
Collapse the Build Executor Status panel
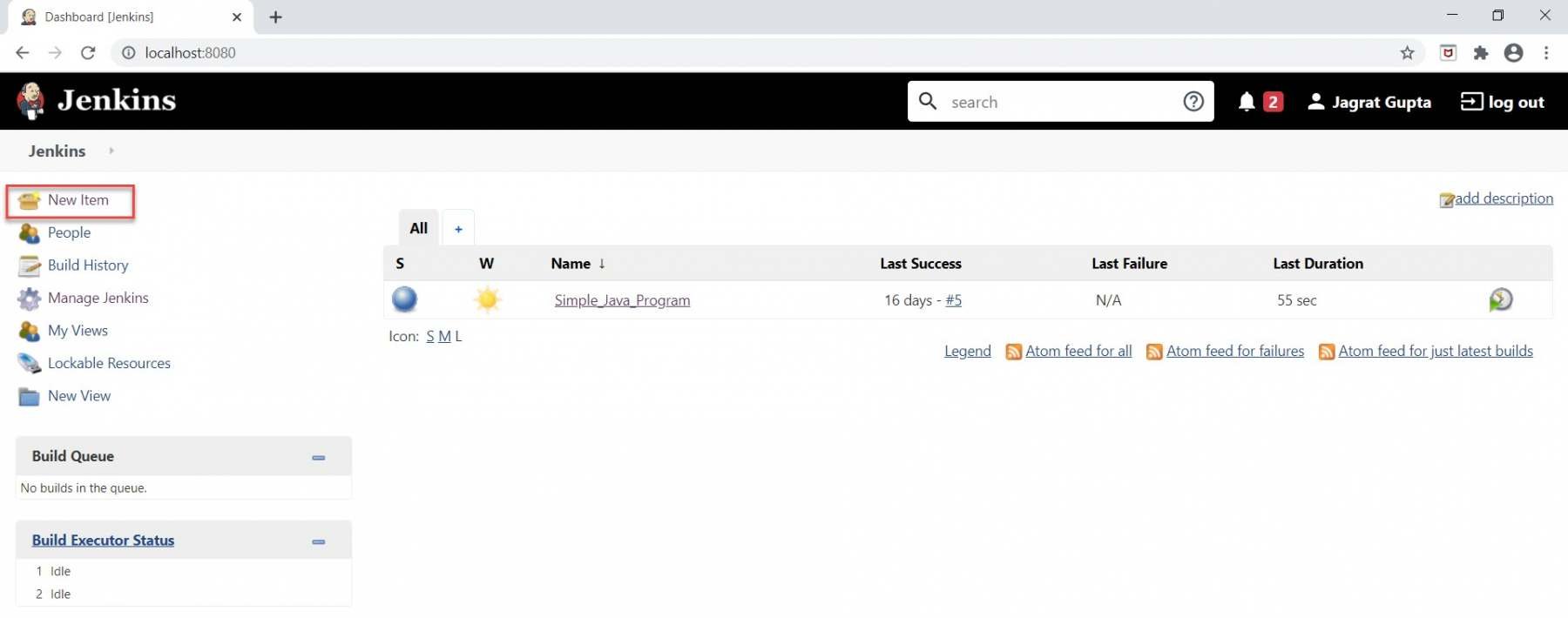(x=319, y=541)
